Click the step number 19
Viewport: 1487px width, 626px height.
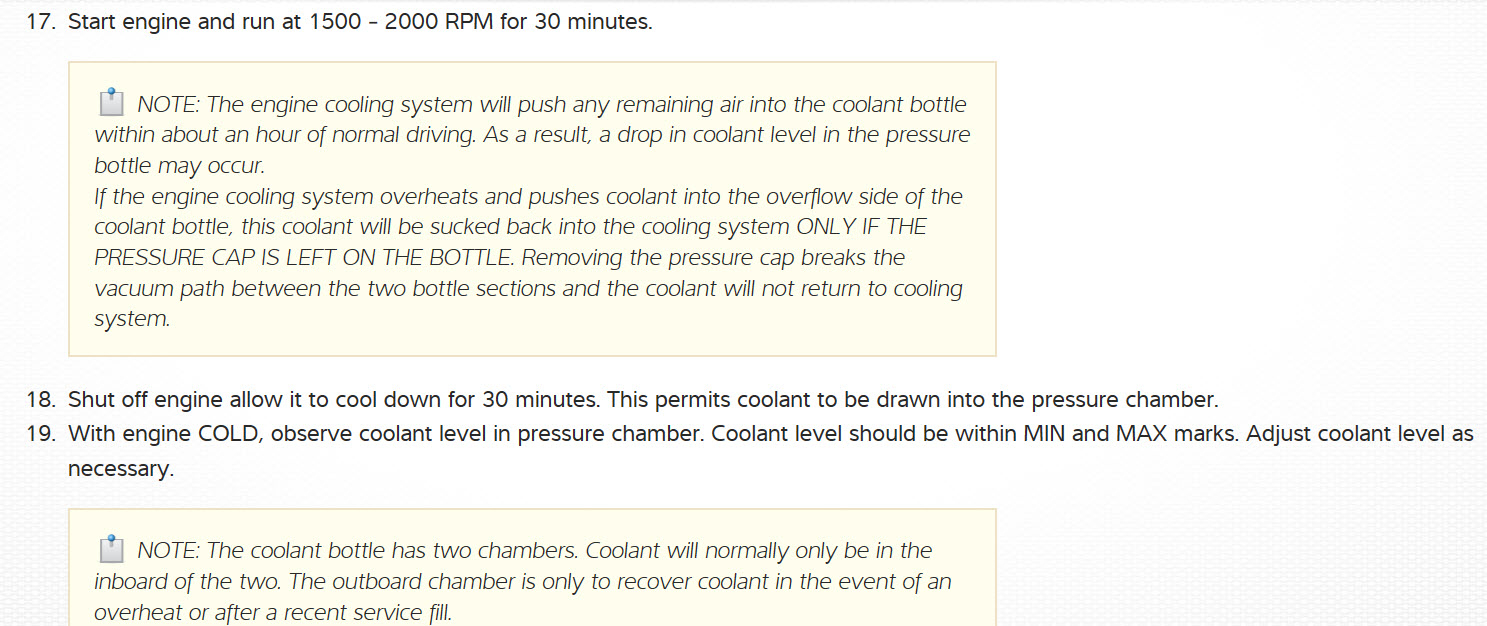pyautogui.click(x=39, y=434)
